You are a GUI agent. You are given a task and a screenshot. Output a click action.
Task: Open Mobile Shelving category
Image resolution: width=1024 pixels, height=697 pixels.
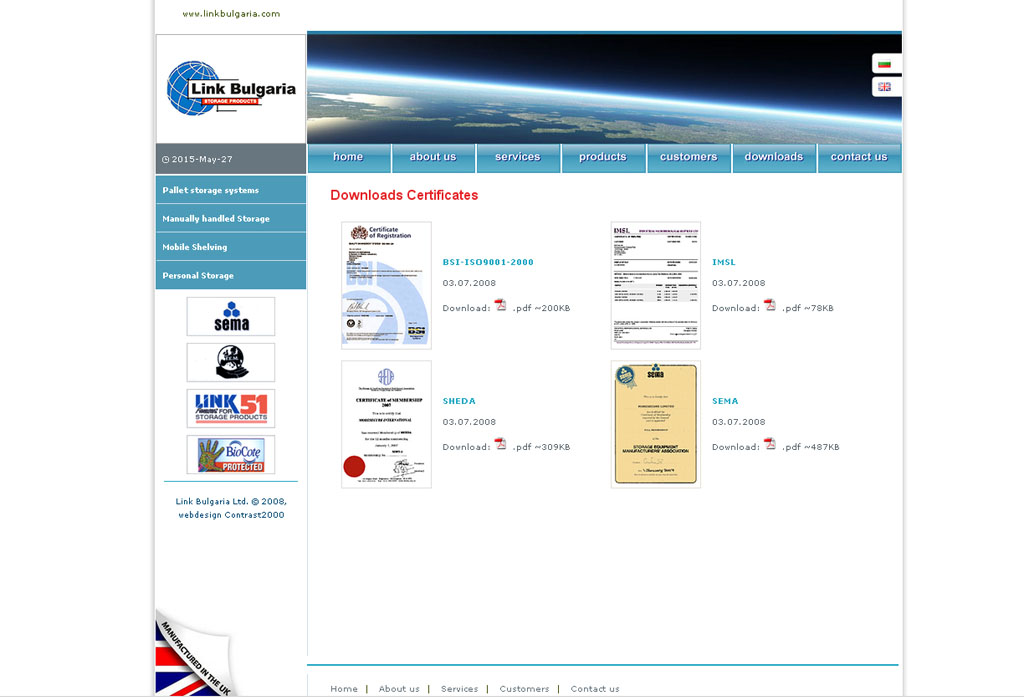pos(195,247)
